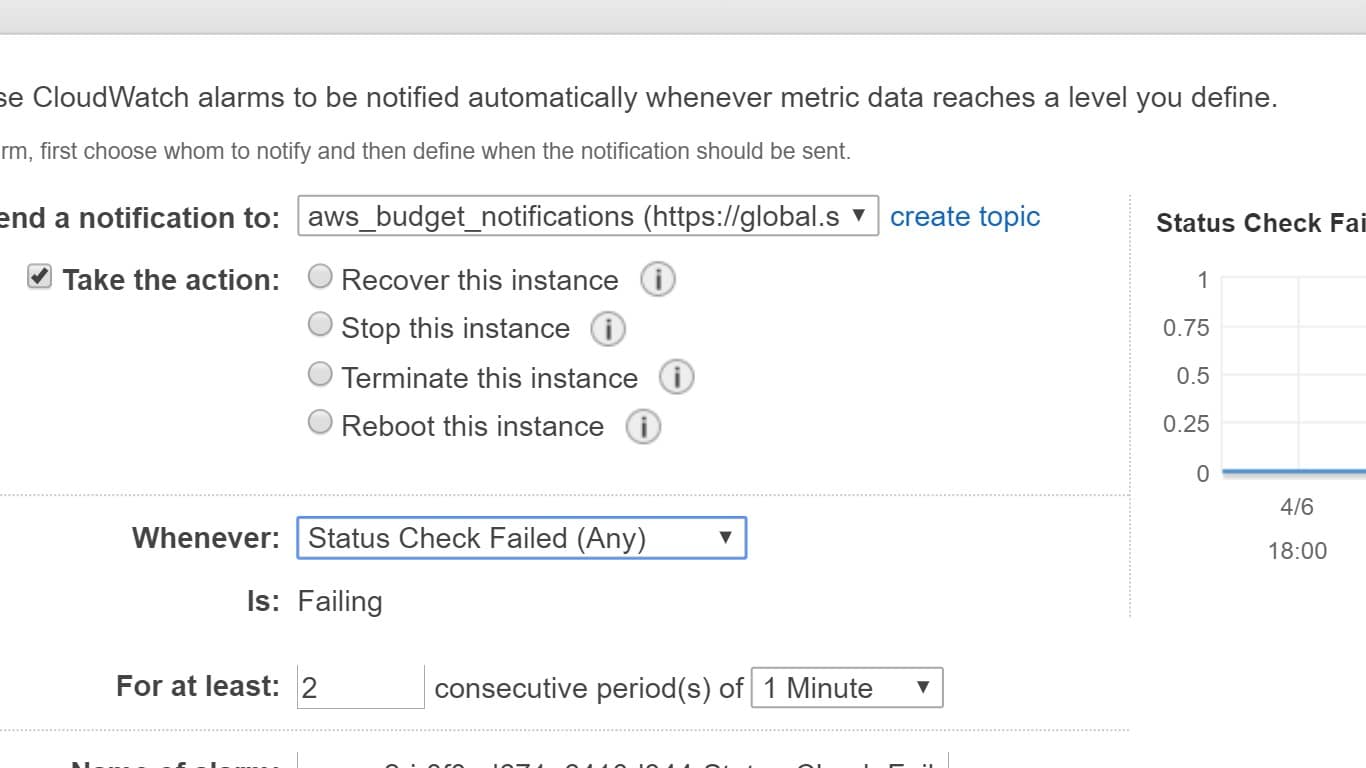Open the consecutive periods 1 Minute dropdown

pos(845,687)
